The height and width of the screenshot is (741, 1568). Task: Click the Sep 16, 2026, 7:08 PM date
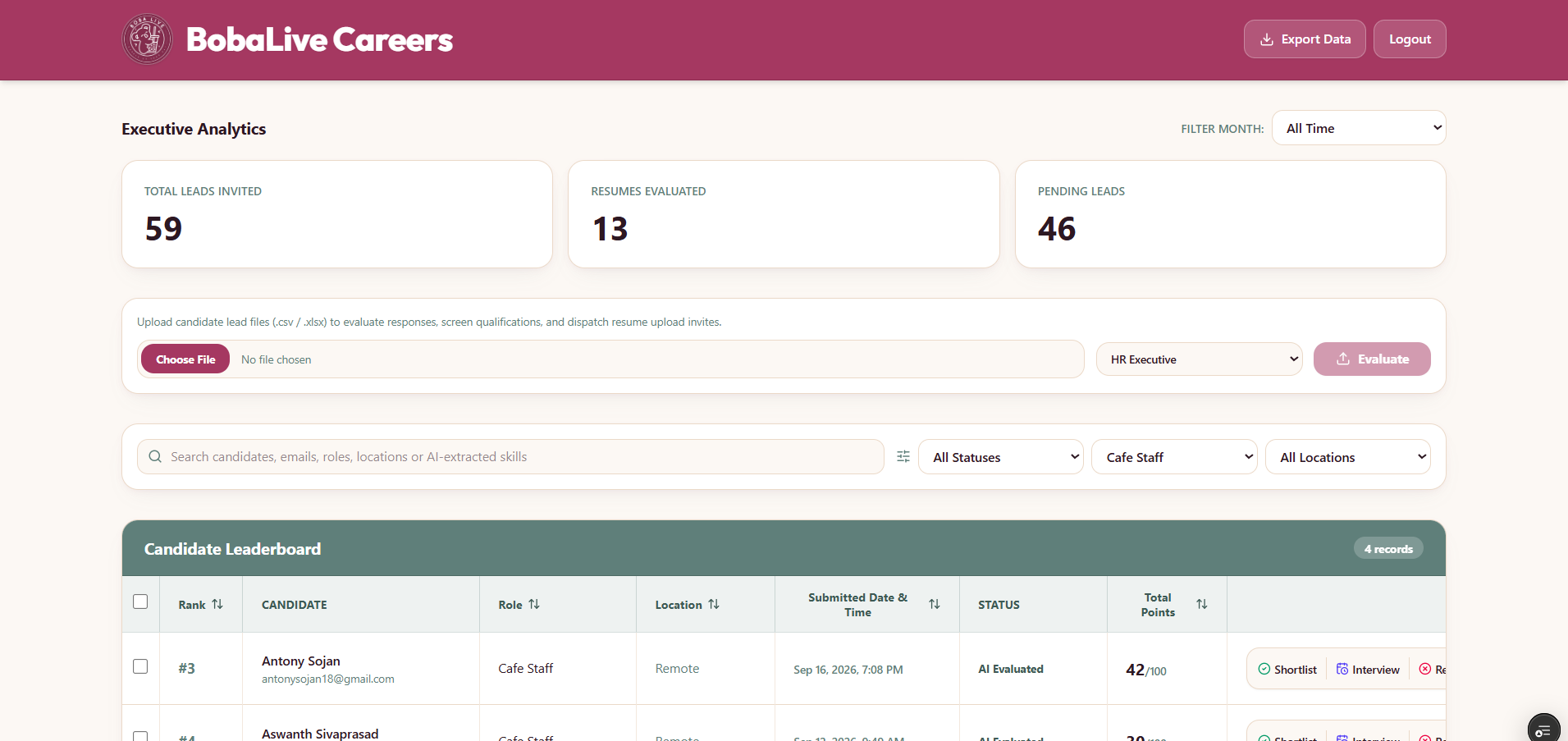click(x=848, y=670)
